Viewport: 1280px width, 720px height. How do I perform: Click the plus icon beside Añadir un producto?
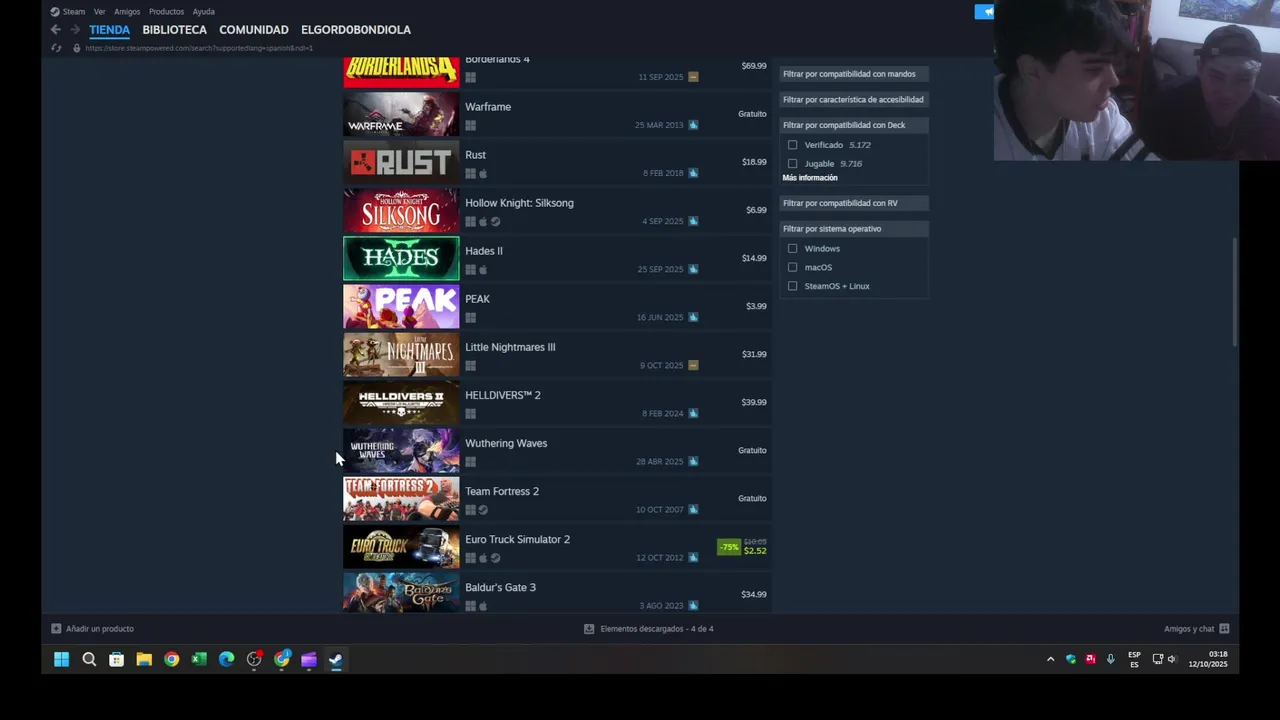coord(56,629)
